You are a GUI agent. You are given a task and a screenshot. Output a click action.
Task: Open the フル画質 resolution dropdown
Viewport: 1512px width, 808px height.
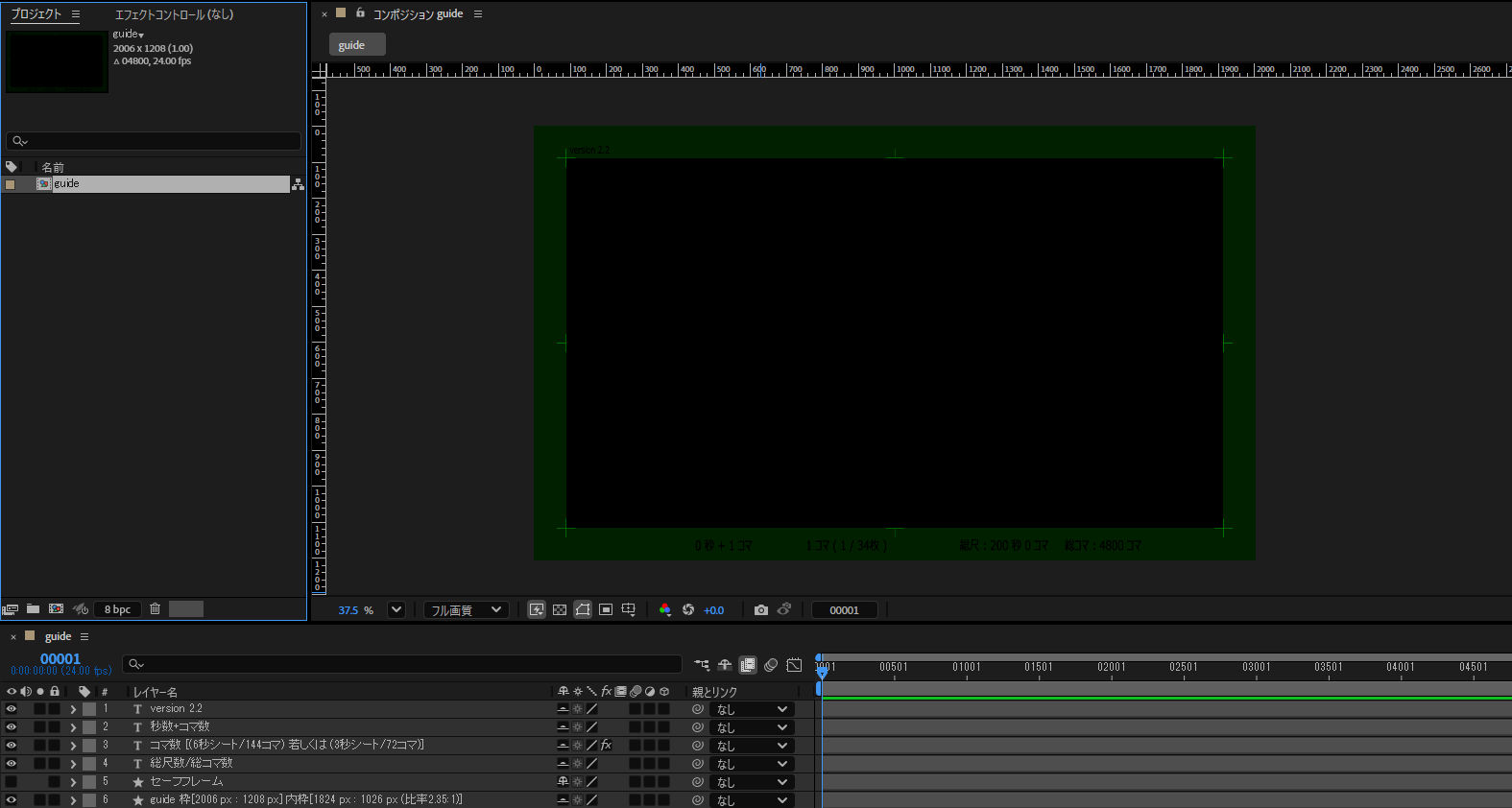pyautogui.click(x=466, y=610)
